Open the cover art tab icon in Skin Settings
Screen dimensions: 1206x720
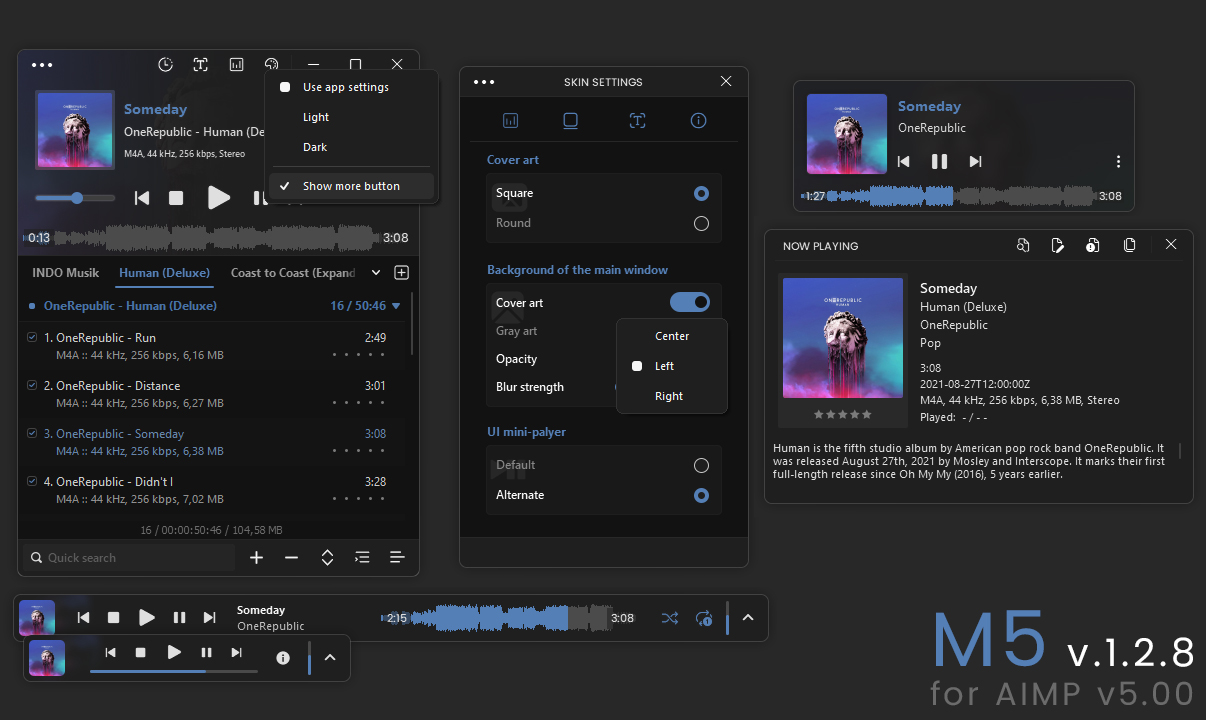[x=571, y=121]
